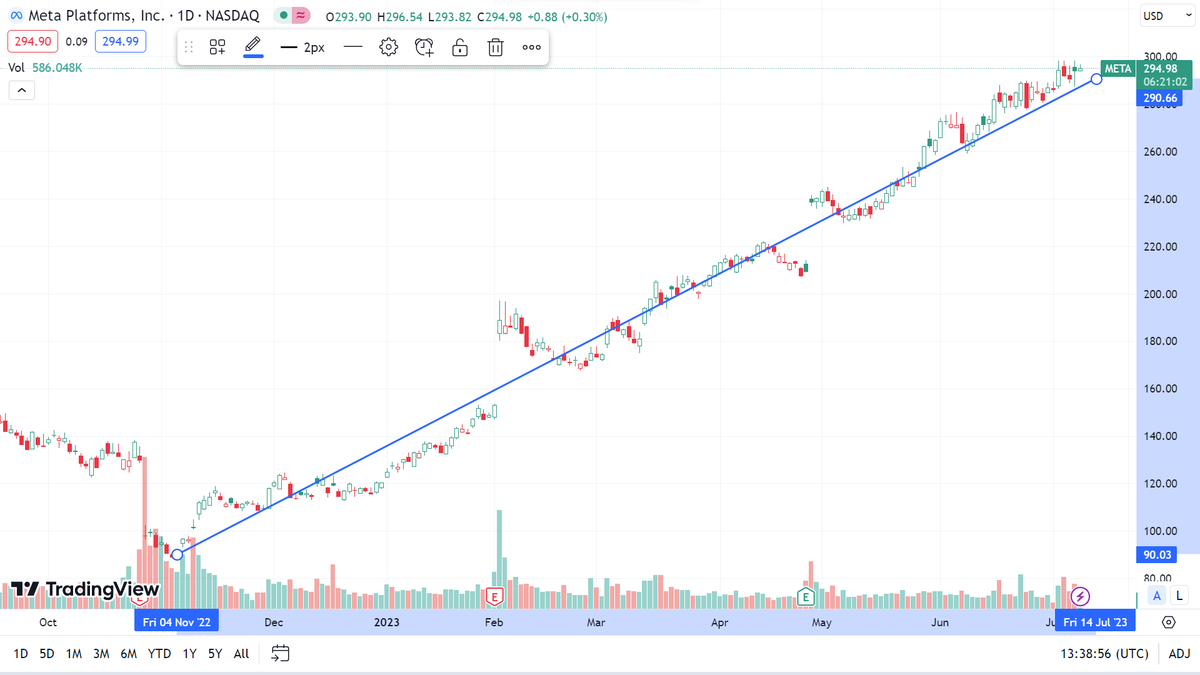Click February earnings E marker
The width and height of the screenshot is (1200, 675).
click(493, 597)
